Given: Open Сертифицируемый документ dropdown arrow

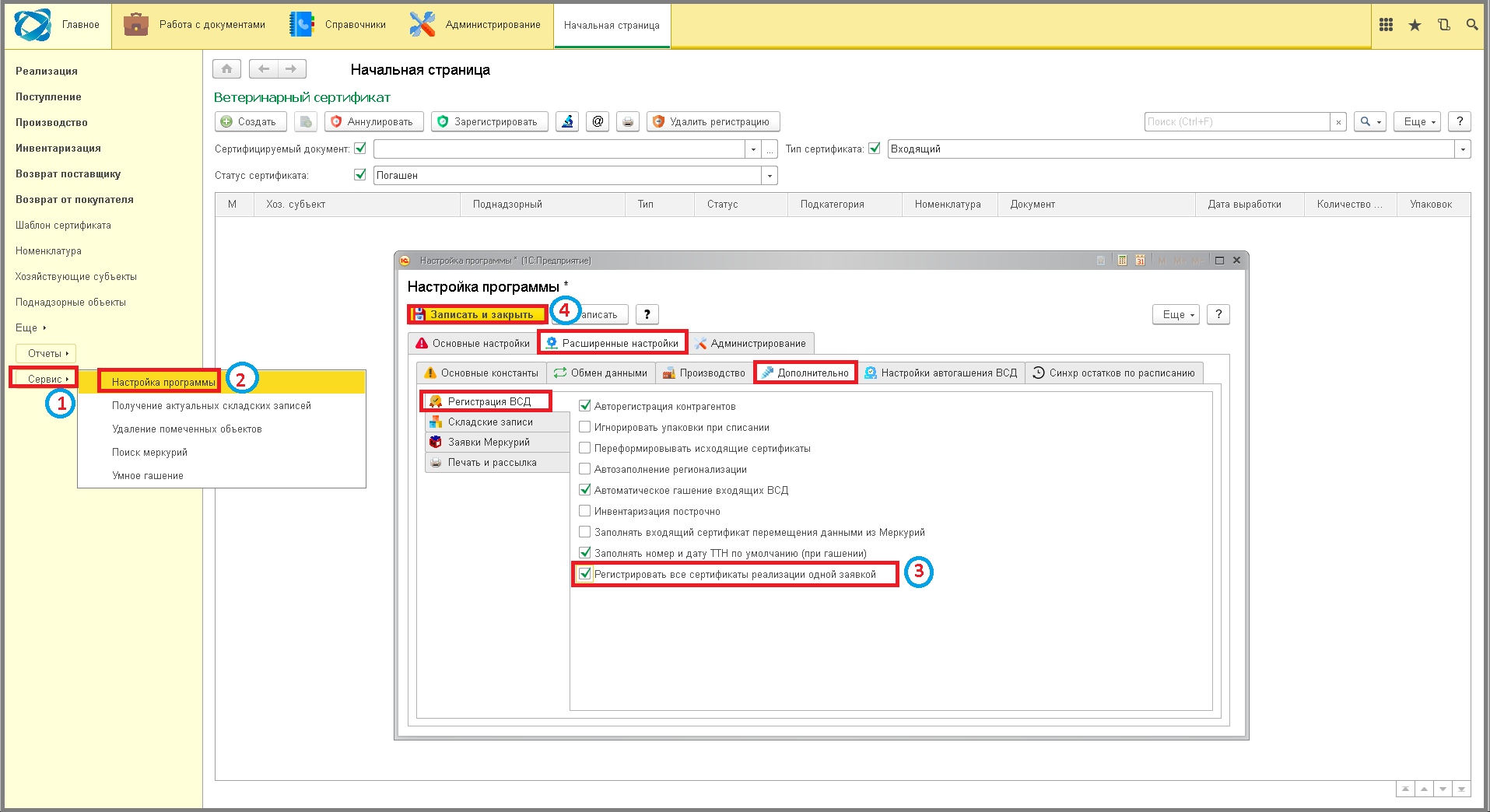Looking at the screenshot, I should (752, 149).
